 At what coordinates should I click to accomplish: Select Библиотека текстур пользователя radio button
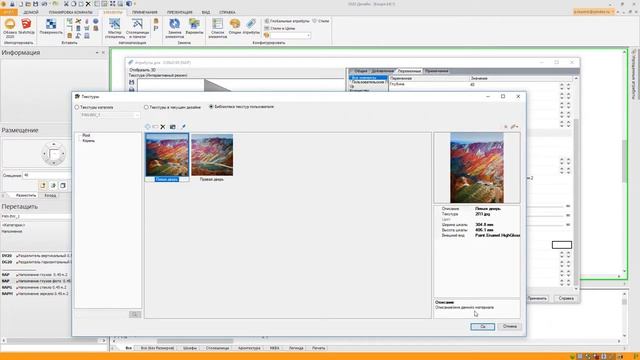(x=211, y=107)
